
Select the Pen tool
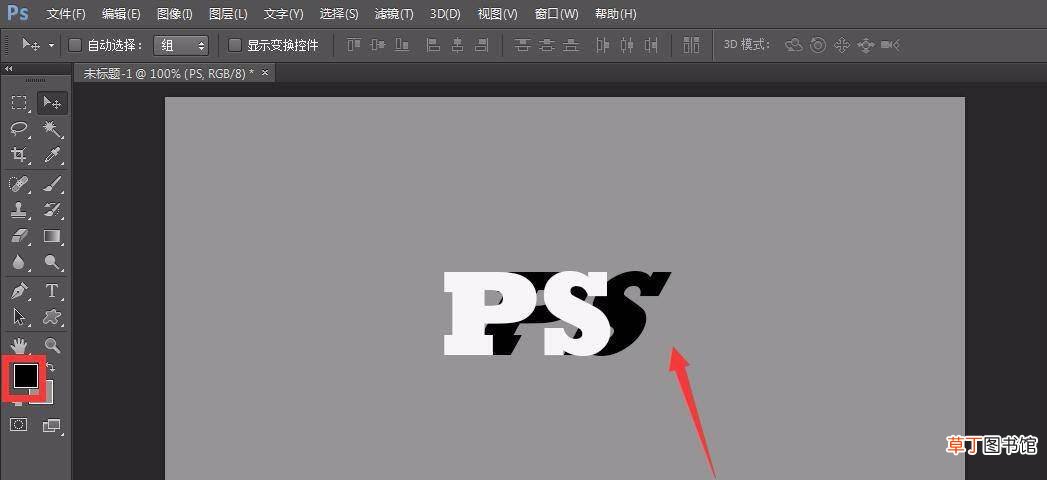coord(19,290)
